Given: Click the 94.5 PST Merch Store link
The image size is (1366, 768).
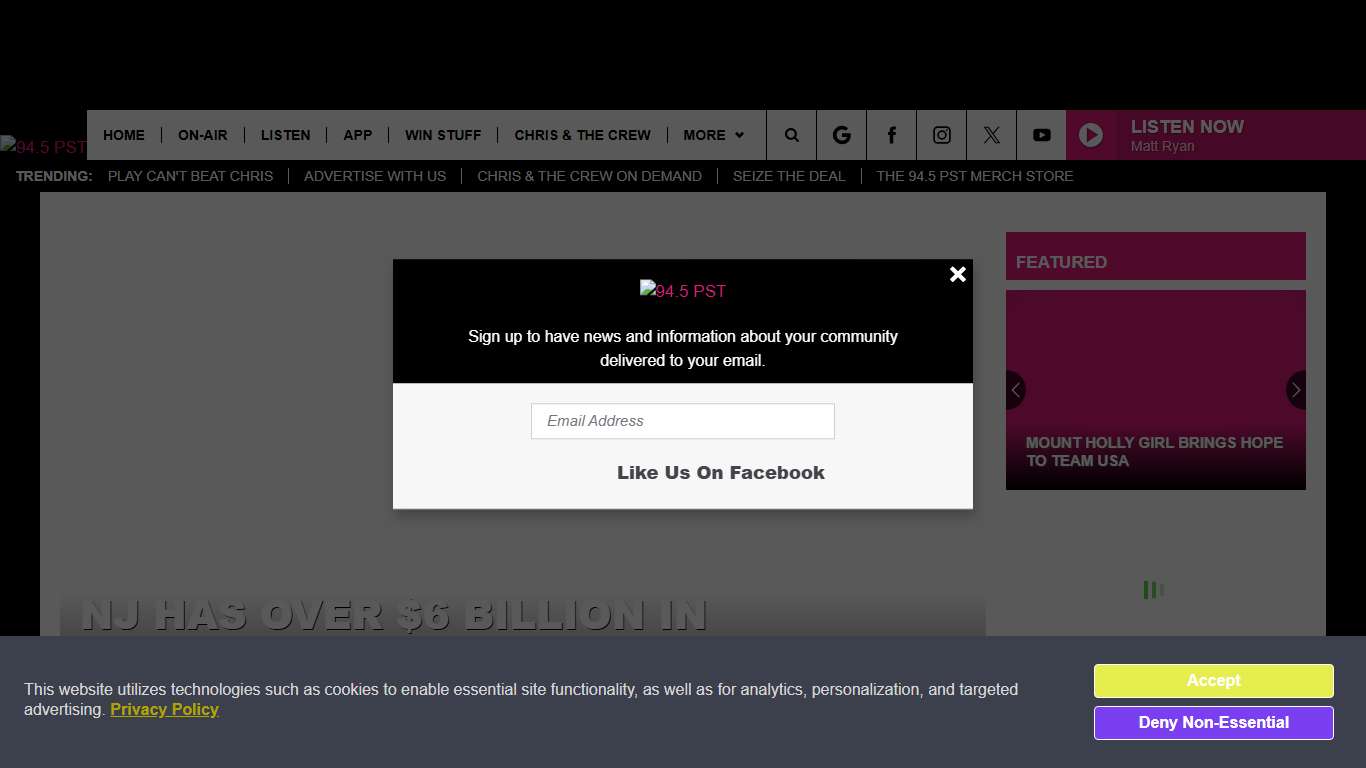Looking at the screenshot, I should click(x=974, y=176).
